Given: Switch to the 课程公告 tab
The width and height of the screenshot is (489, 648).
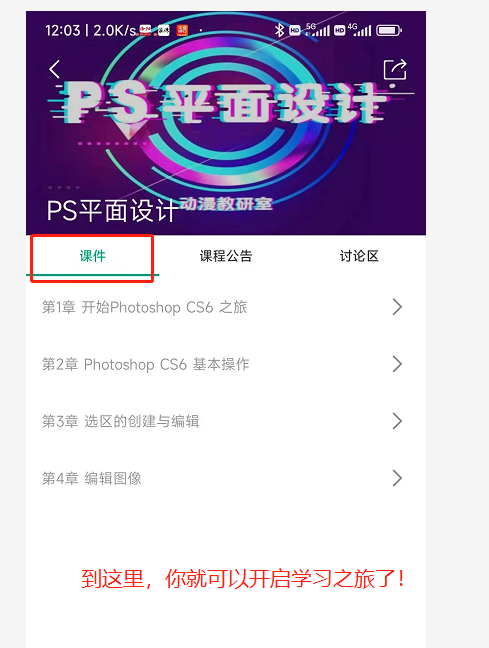Looking at the screenshot, I should [226, 256].
